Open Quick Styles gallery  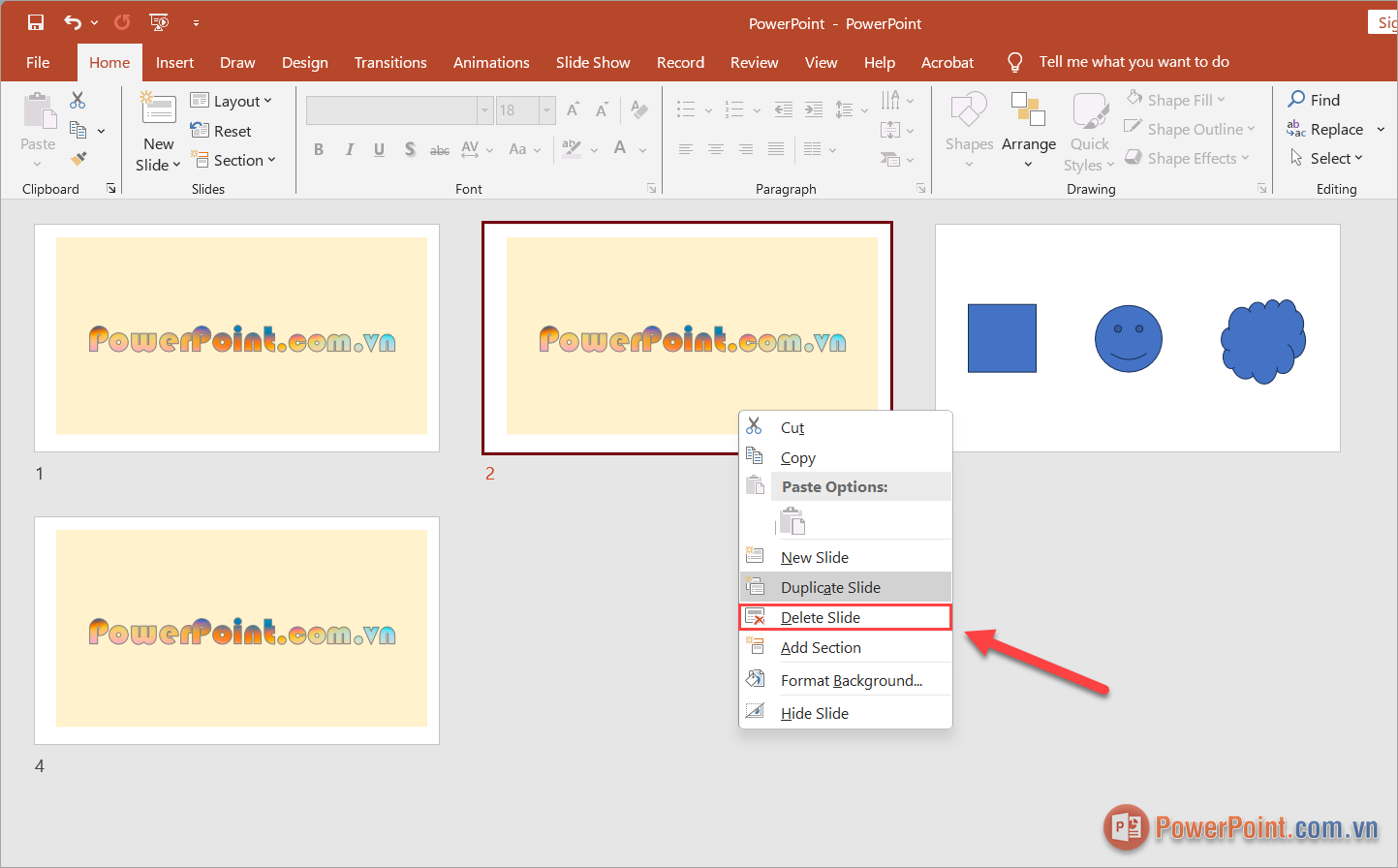point(1089,132)
